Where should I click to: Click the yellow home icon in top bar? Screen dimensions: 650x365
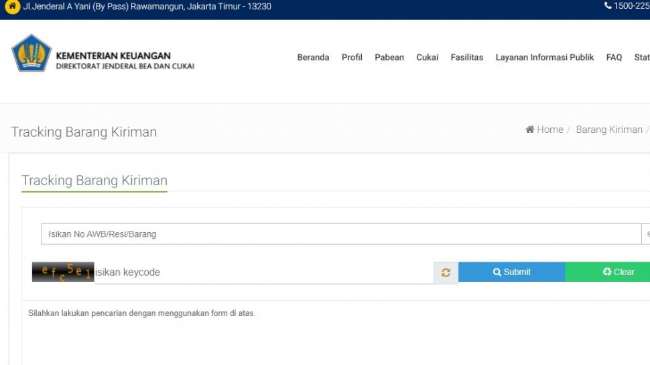[12, 6]
